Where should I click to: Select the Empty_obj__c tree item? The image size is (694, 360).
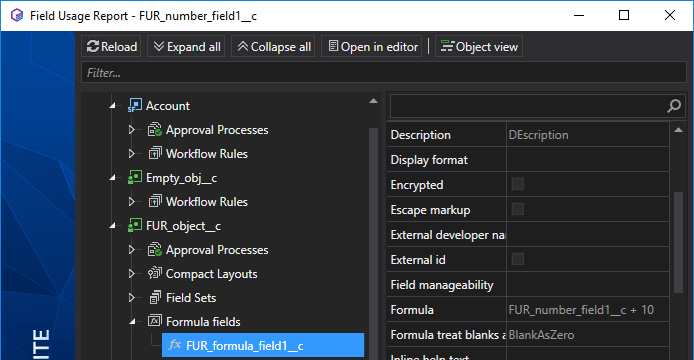click(181, 178)
